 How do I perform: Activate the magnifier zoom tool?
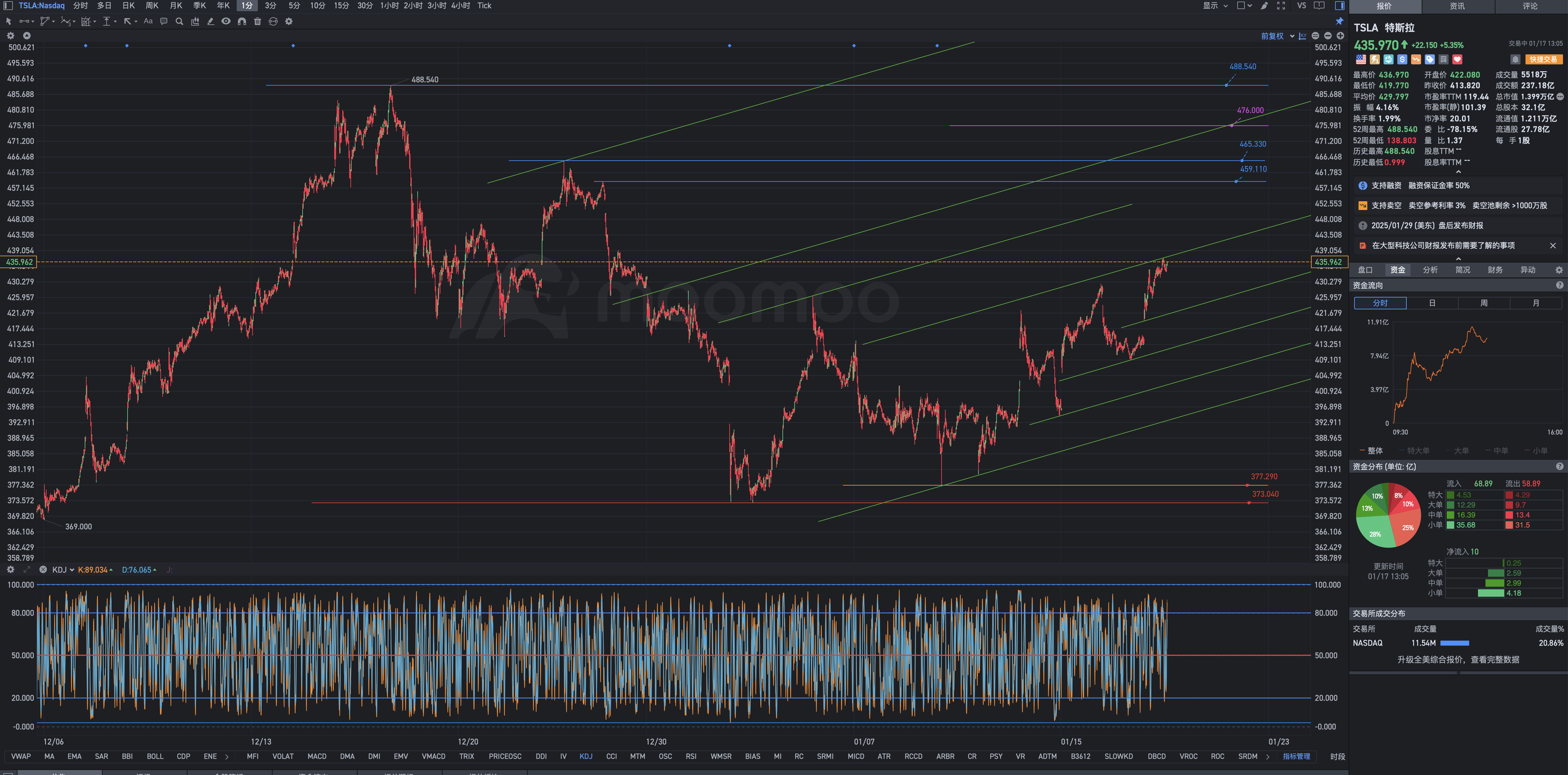tap(179, 21)
